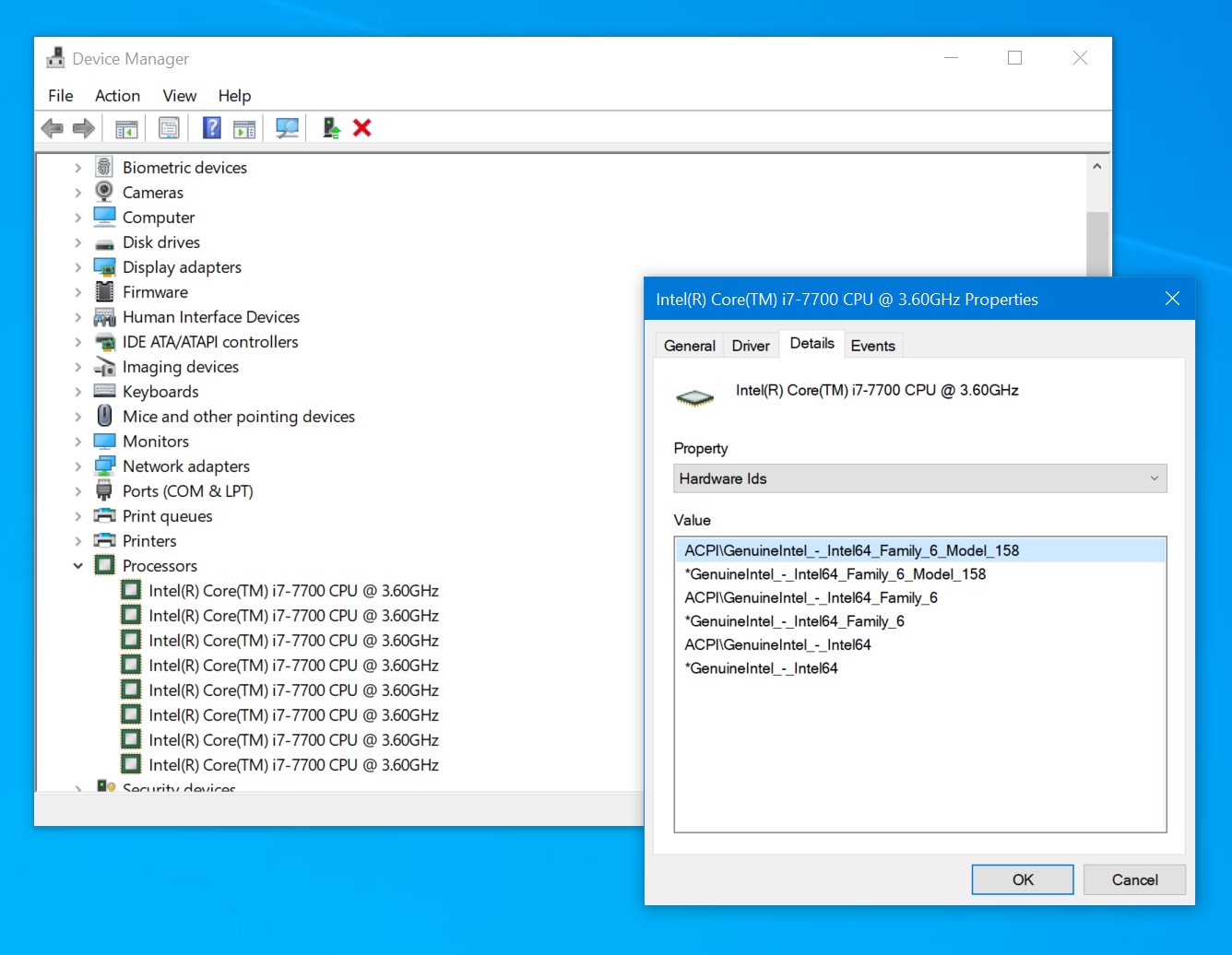Viewport: 1232px width, 955px height.
Task: Expand the Display adapters node
Action: click(x=77, y=267)
